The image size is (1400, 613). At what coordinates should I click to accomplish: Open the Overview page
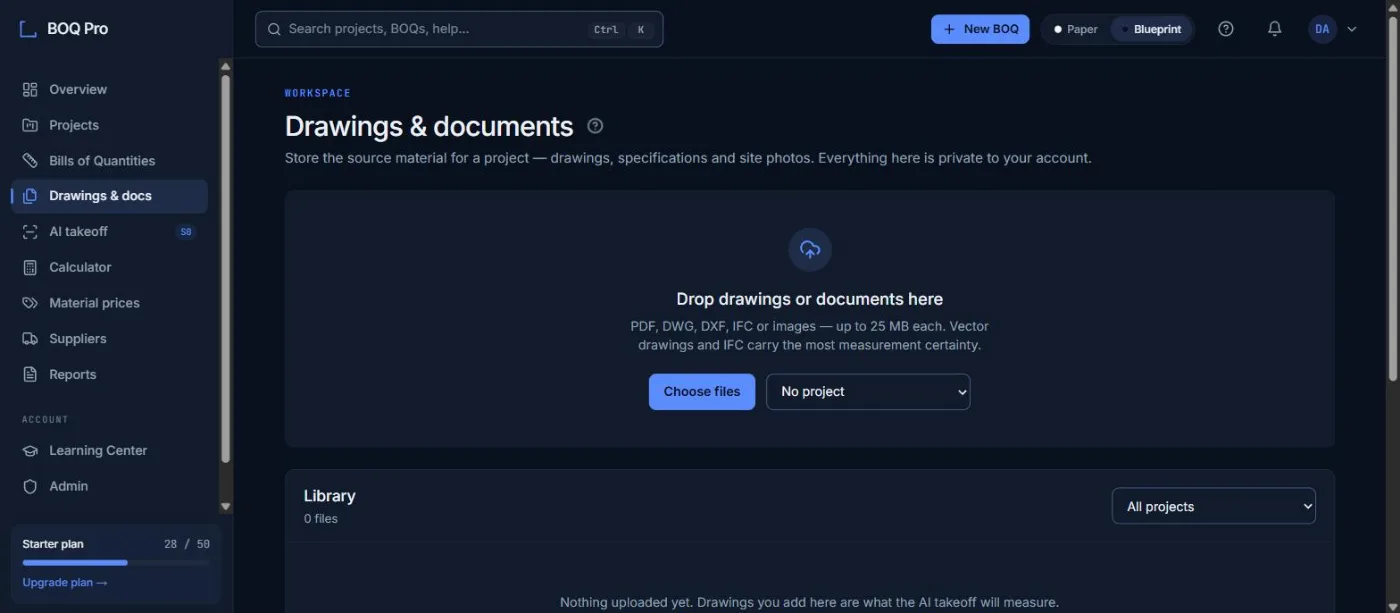click(x=109, y=90)
